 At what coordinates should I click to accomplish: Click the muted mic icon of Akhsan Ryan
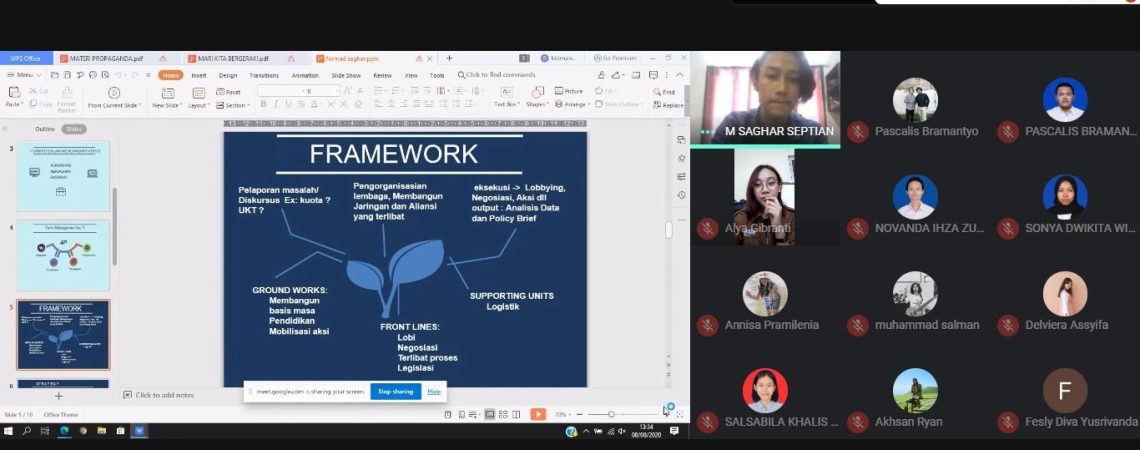(x=858, y=422)
